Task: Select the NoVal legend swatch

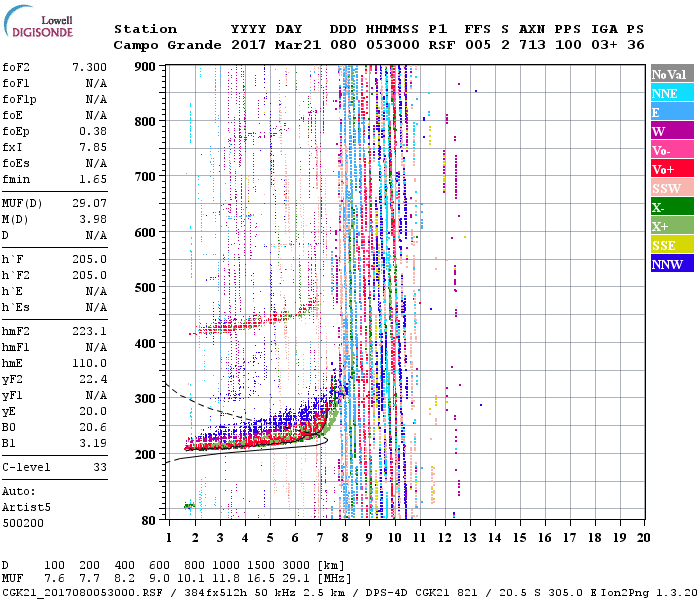Action: (672, 74)
